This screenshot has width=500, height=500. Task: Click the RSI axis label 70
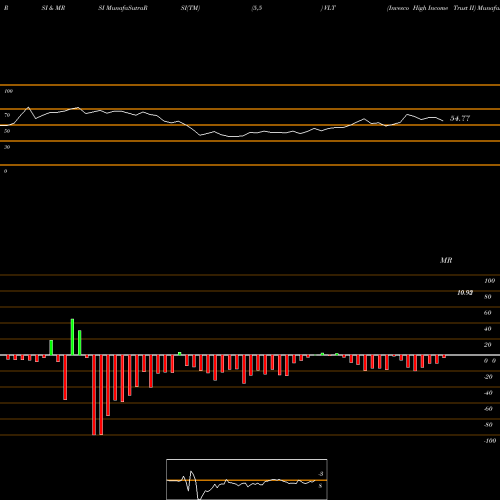(x=7, y=115)
